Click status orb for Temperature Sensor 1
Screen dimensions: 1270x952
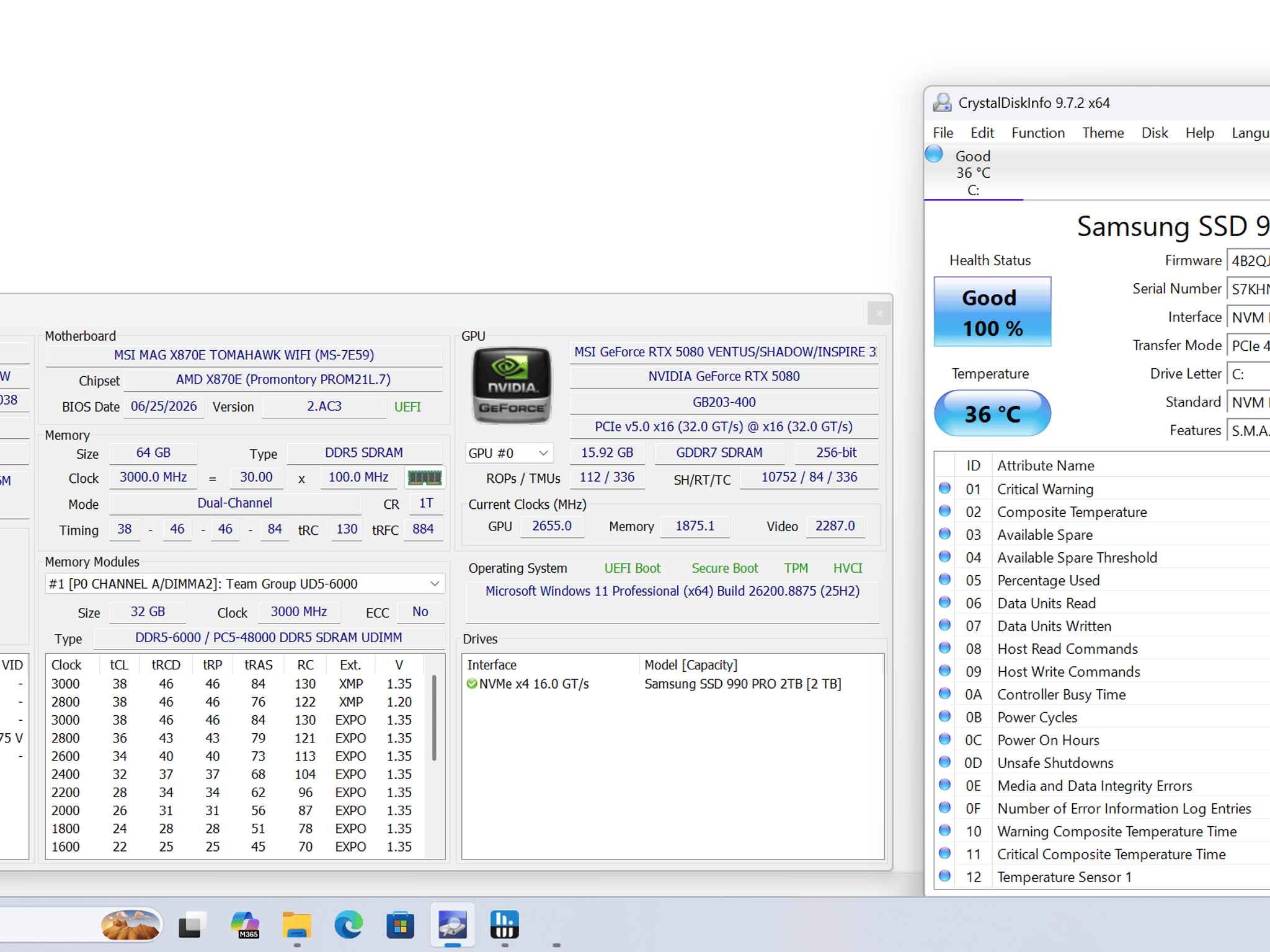tap(945, 876)
